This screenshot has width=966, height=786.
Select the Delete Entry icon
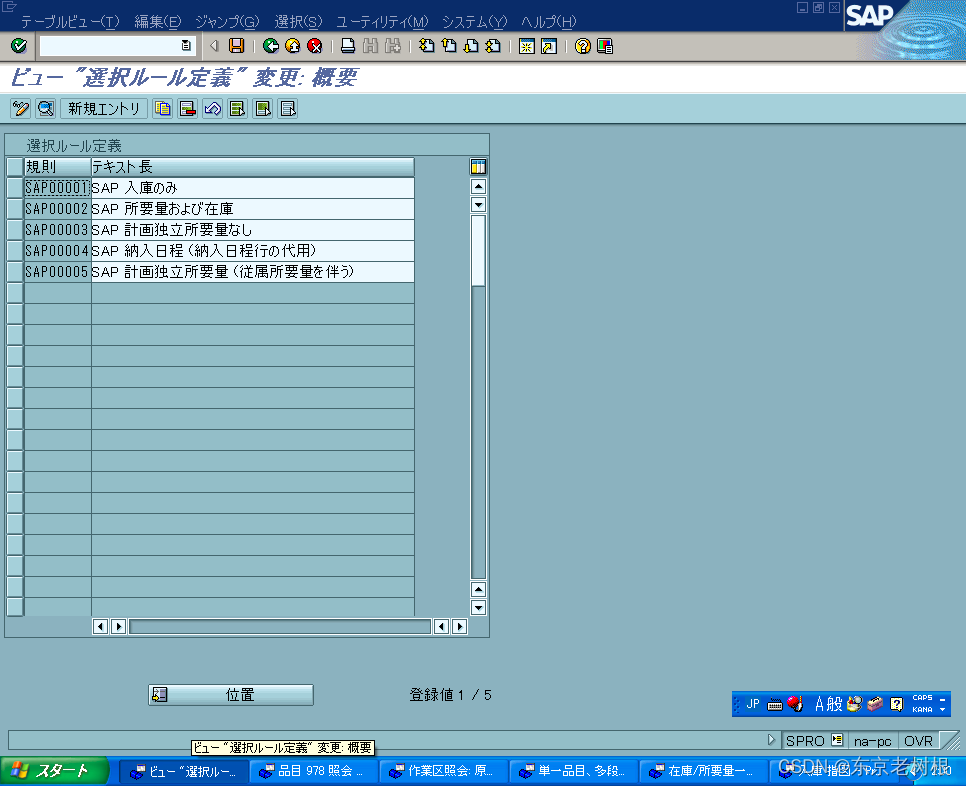coord(186,108)
